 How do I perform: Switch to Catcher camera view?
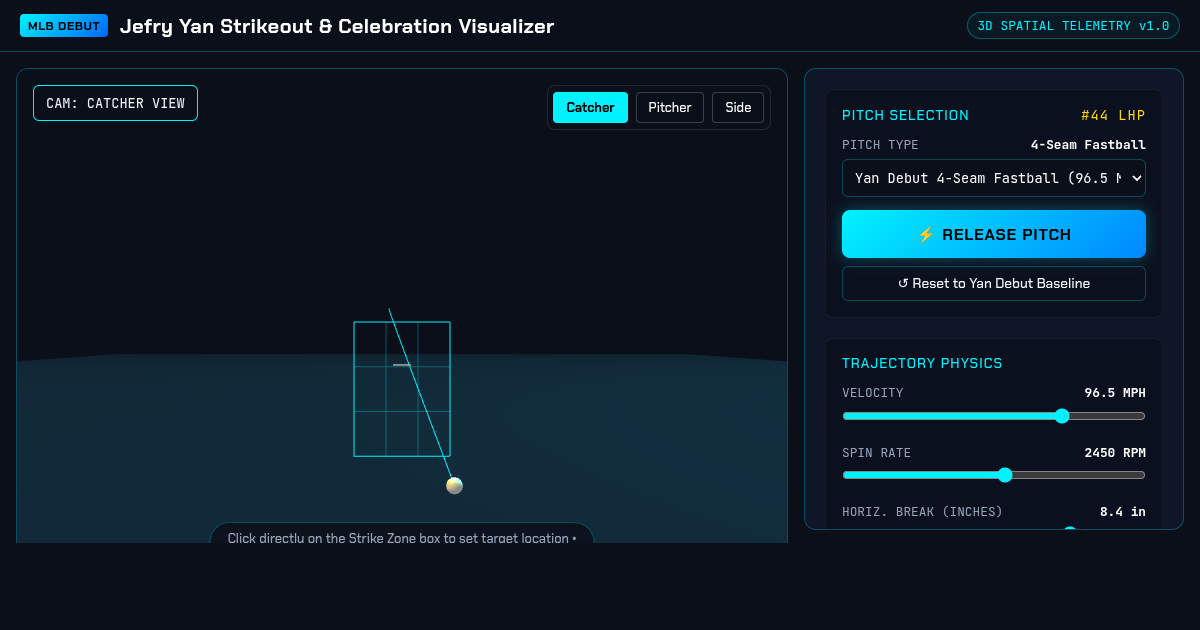tap(590, 107)
